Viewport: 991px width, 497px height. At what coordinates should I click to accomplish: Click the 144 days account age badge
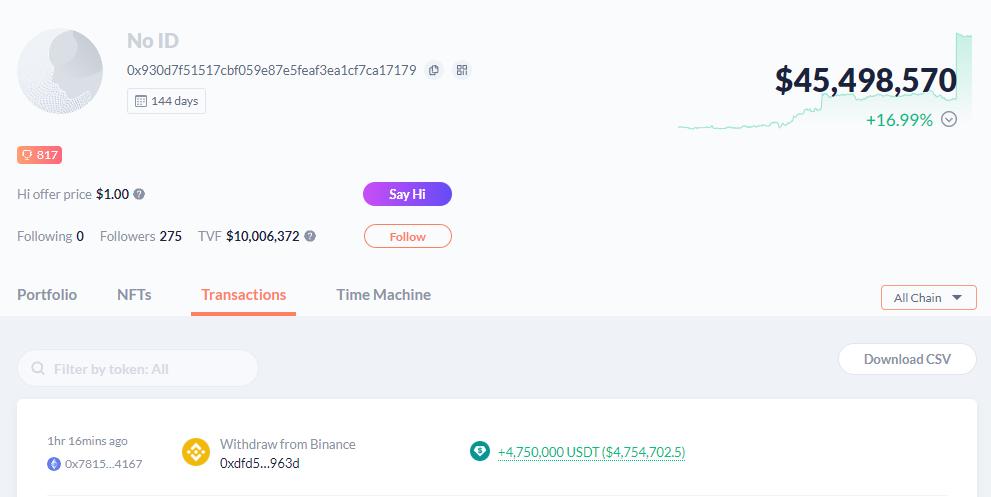coord(166,101)
